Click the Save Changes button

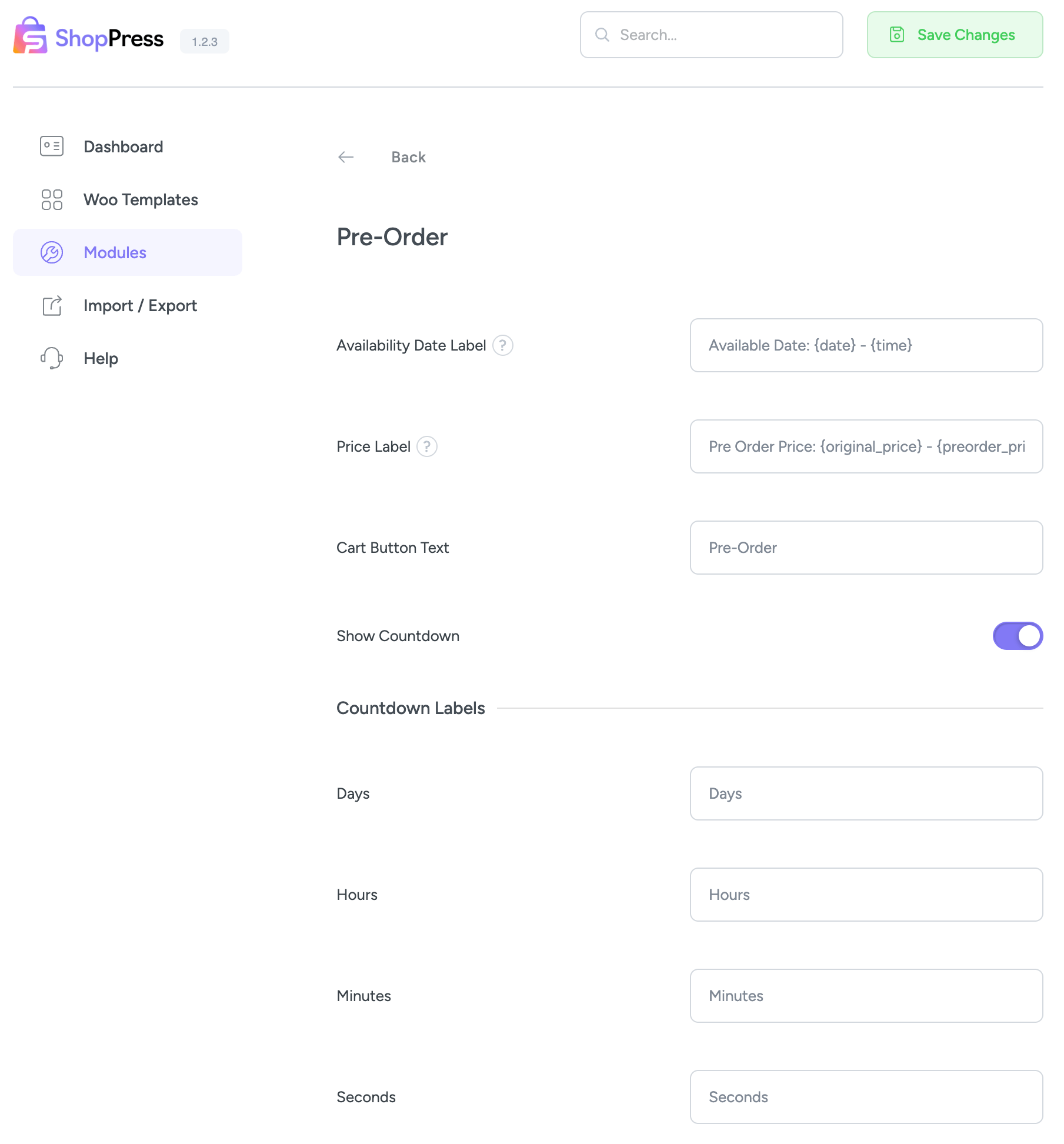(954, 35)
